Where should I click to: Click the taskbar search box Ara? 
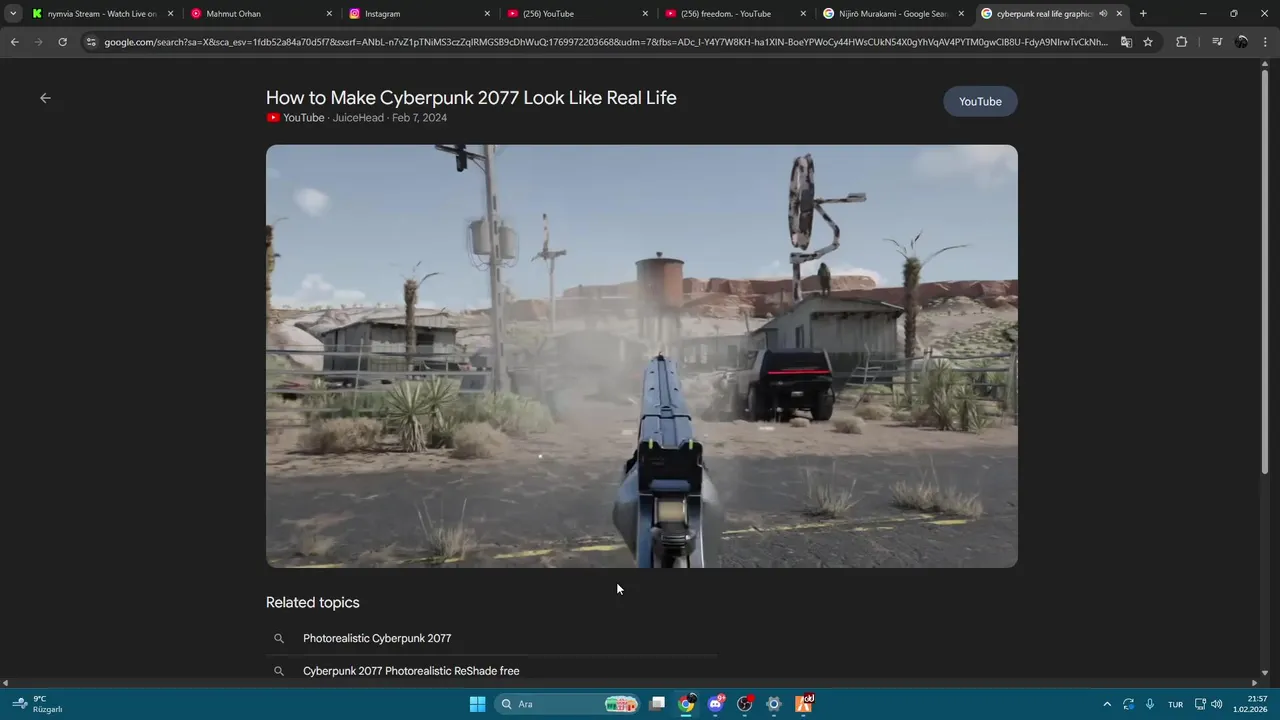click(568, 704)
